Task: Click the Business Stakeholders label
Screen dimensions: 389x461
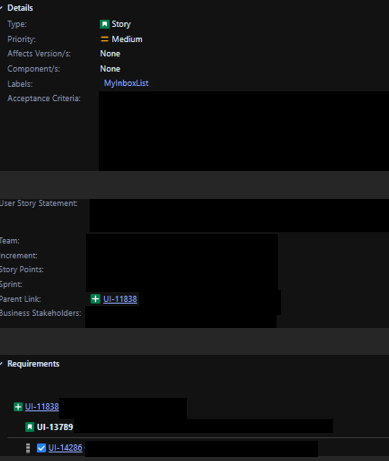Action: click(40, 313)
